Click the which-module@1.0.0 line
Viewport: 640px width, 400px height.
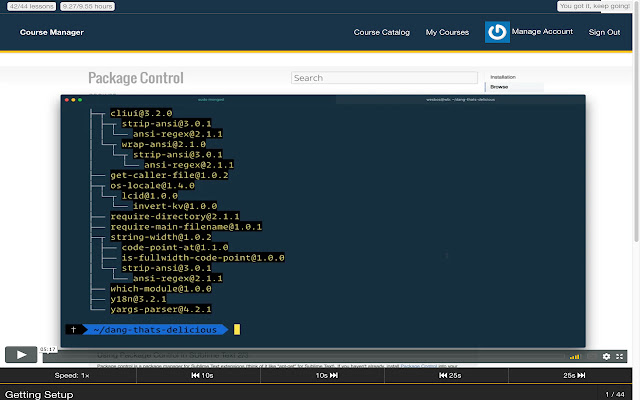click(x=161, y=289)
